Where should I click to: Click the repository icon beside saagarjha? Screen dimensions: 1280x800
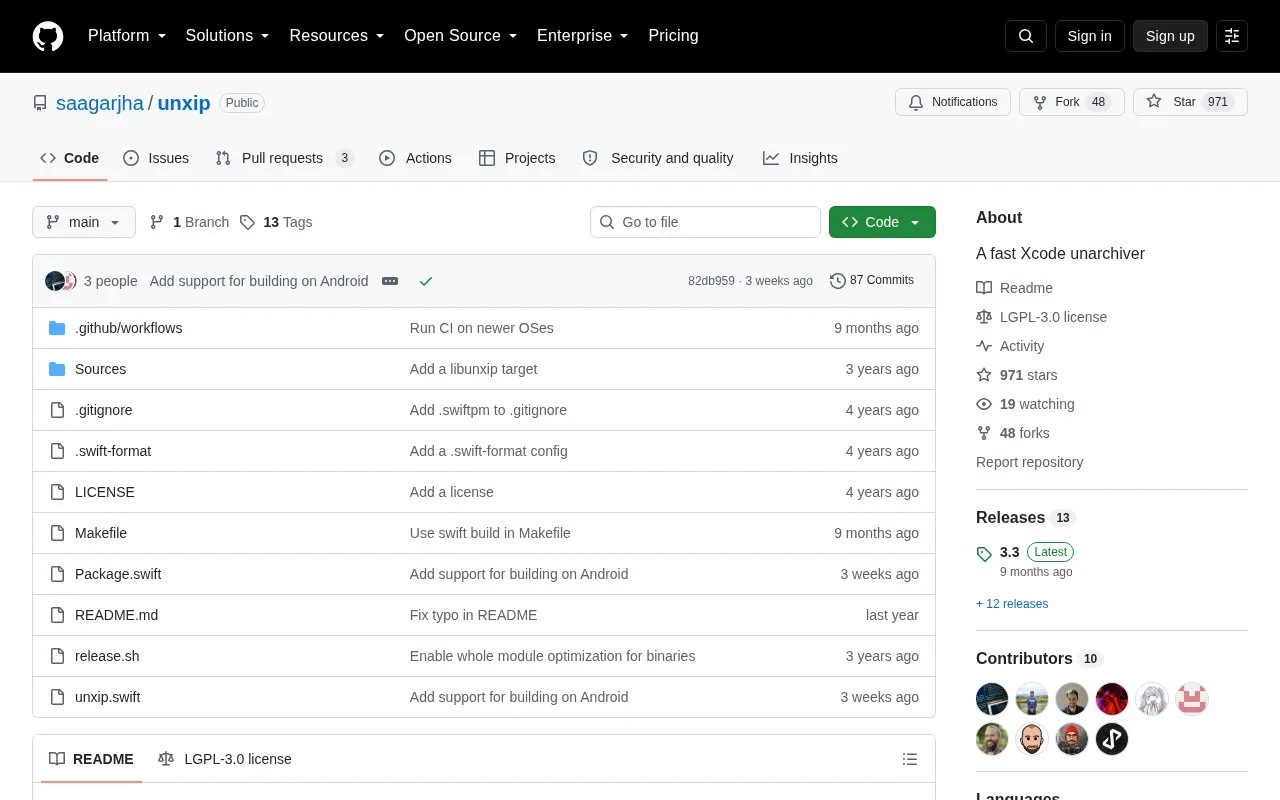(x=40, y=103)
